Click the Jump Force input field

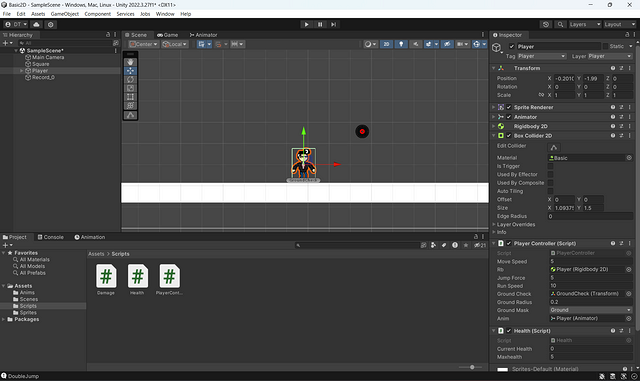[x=591, y=278]
